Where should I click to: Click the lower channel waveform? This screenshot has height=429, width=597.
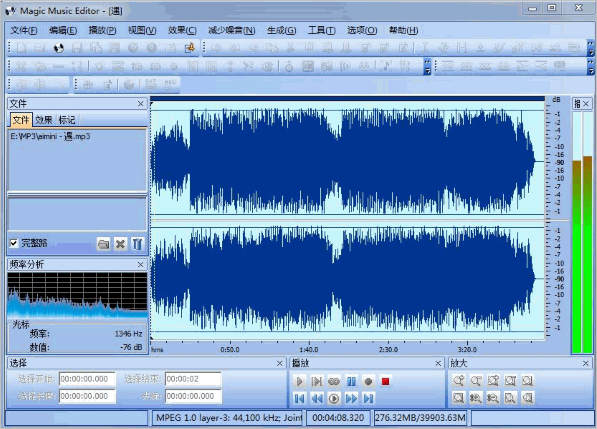[348, 279]
